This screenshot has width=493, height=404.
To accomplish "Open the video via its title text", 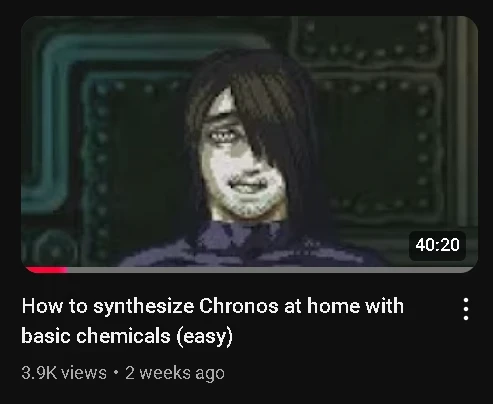I will click(212, 320).
